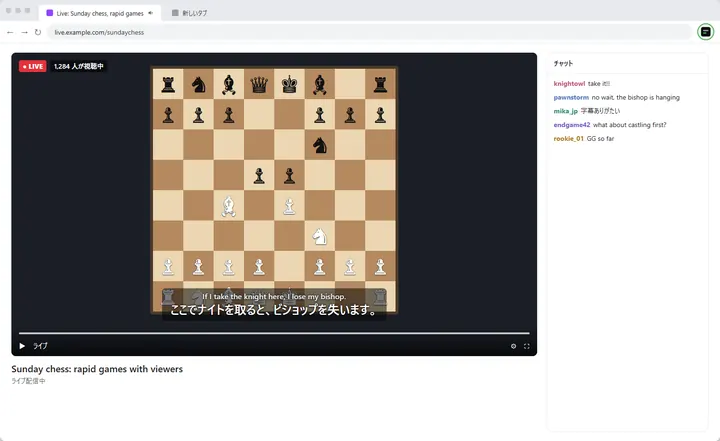
Task: Switch to the 新しいタブ tab
Action: (189, 13)
